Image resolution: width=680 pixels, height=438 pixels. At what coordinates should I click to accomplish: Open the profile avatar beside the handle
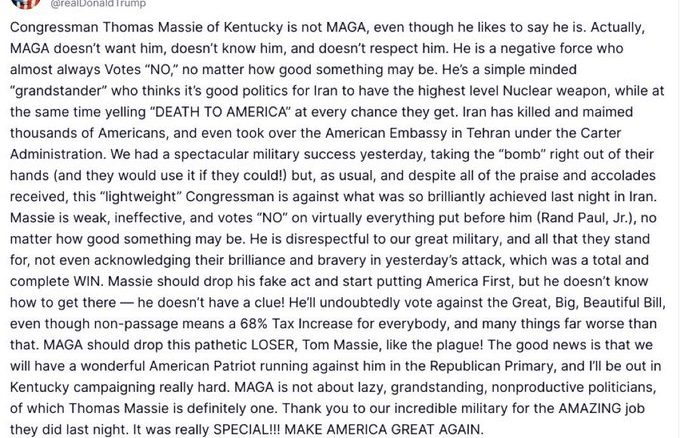[26, 3]
